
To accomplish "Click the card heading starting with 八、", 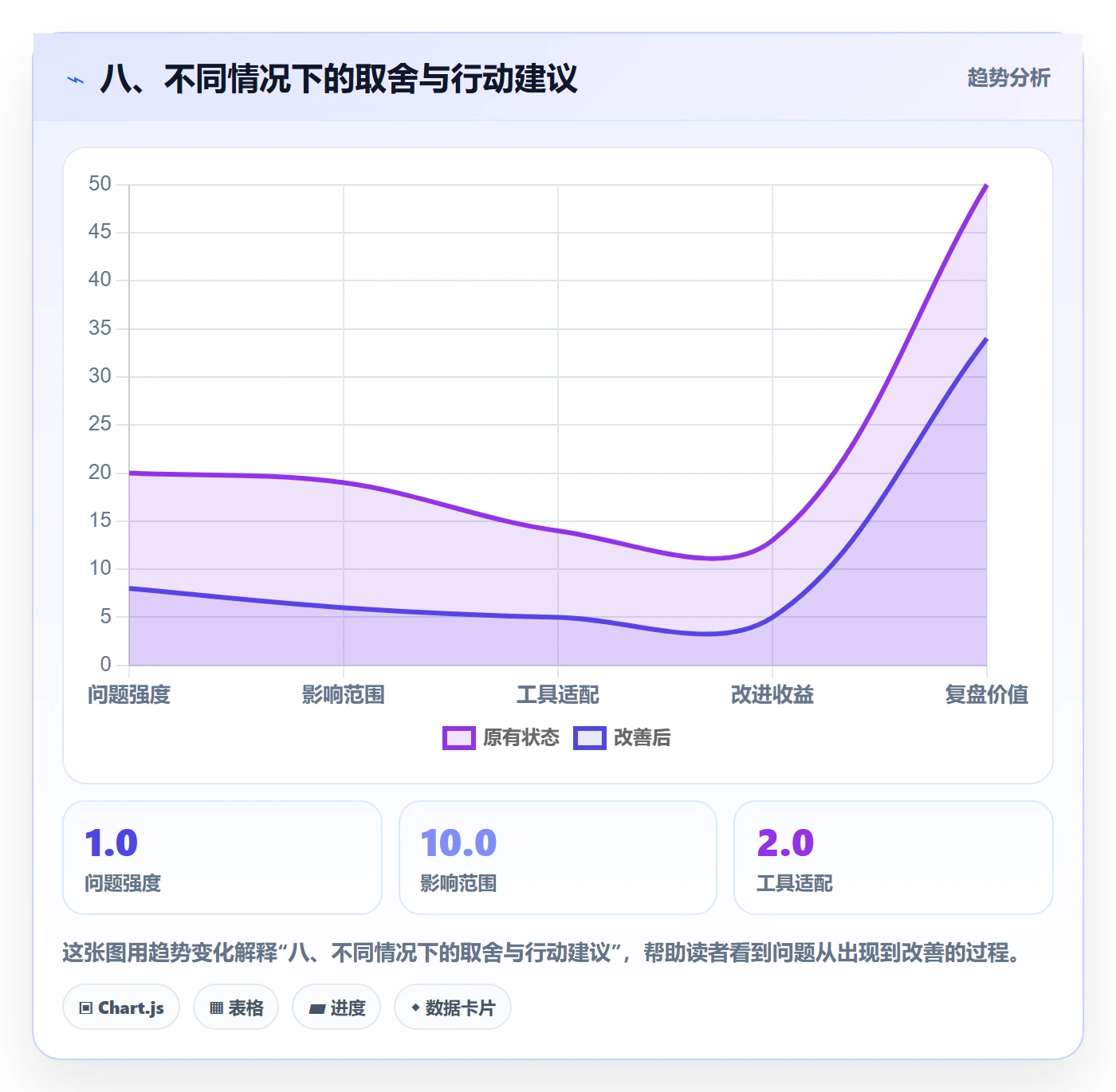I will point(339,79).
